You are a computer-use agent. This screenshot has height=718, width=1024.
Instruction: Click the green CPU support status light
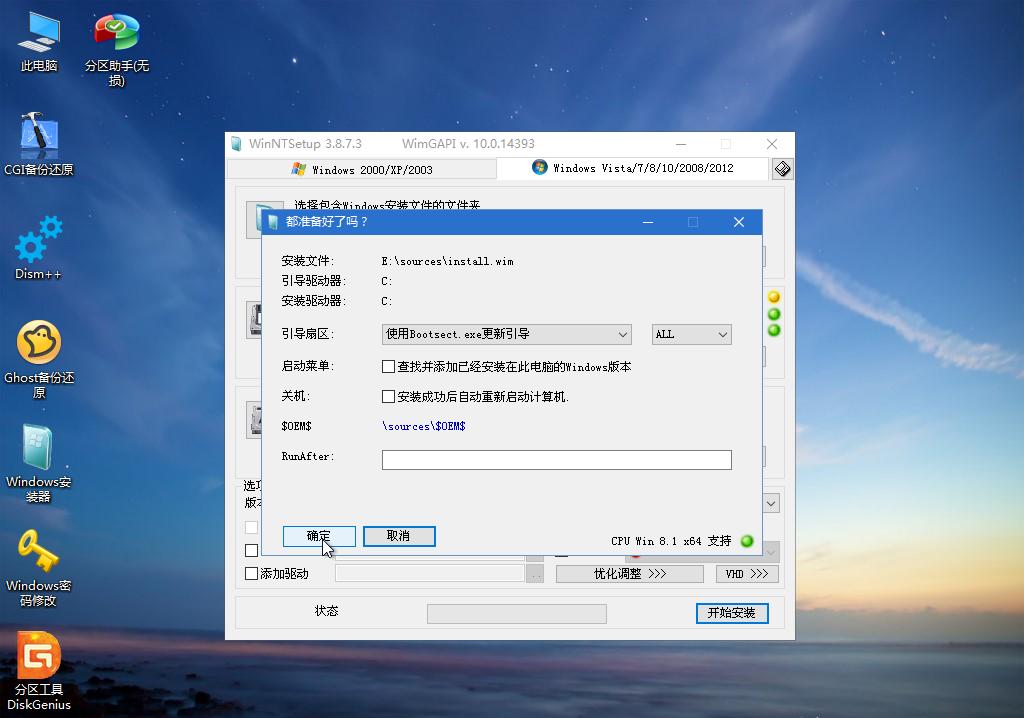pyautogui.click(x=747, y=541)
